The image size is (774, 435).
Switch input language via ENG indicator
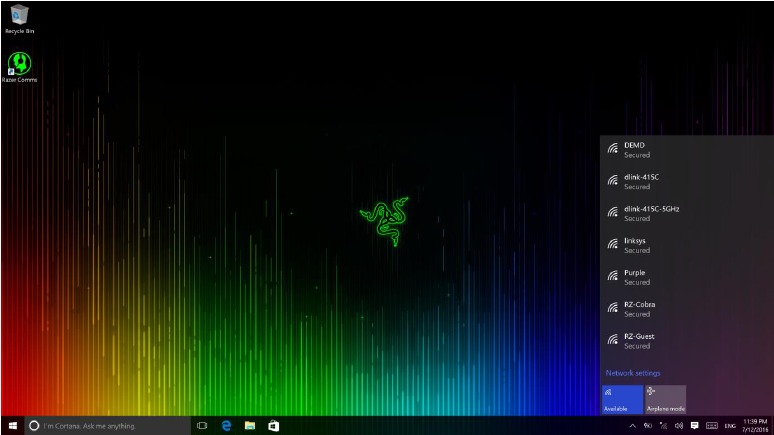(x=730, y=426)
